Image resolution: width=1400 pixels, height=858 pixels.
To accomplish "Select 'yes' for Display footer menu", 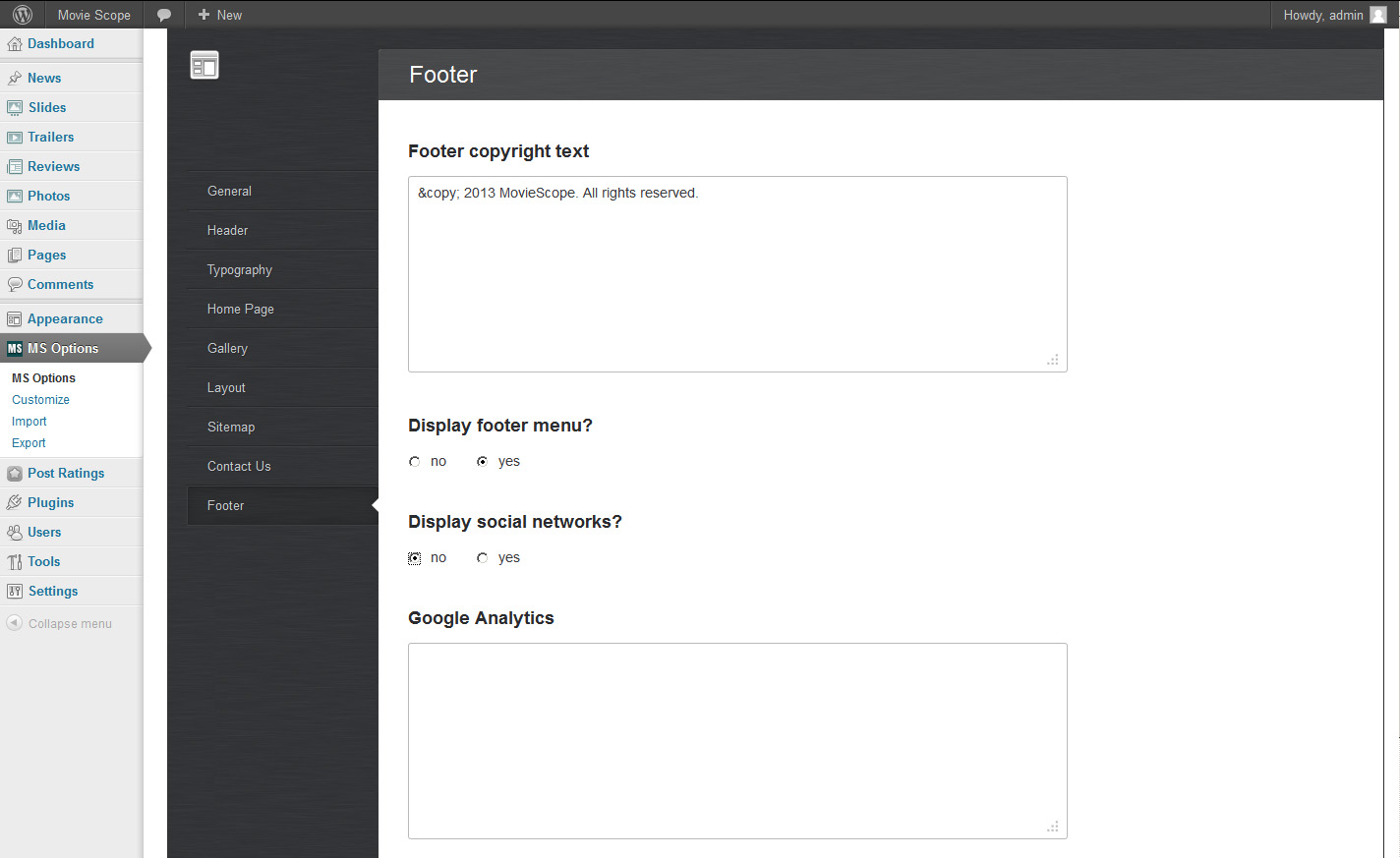I will click(482, 462).
